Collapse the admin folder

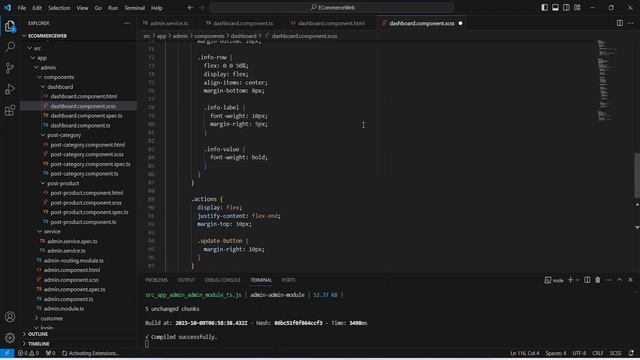point(48,67)
